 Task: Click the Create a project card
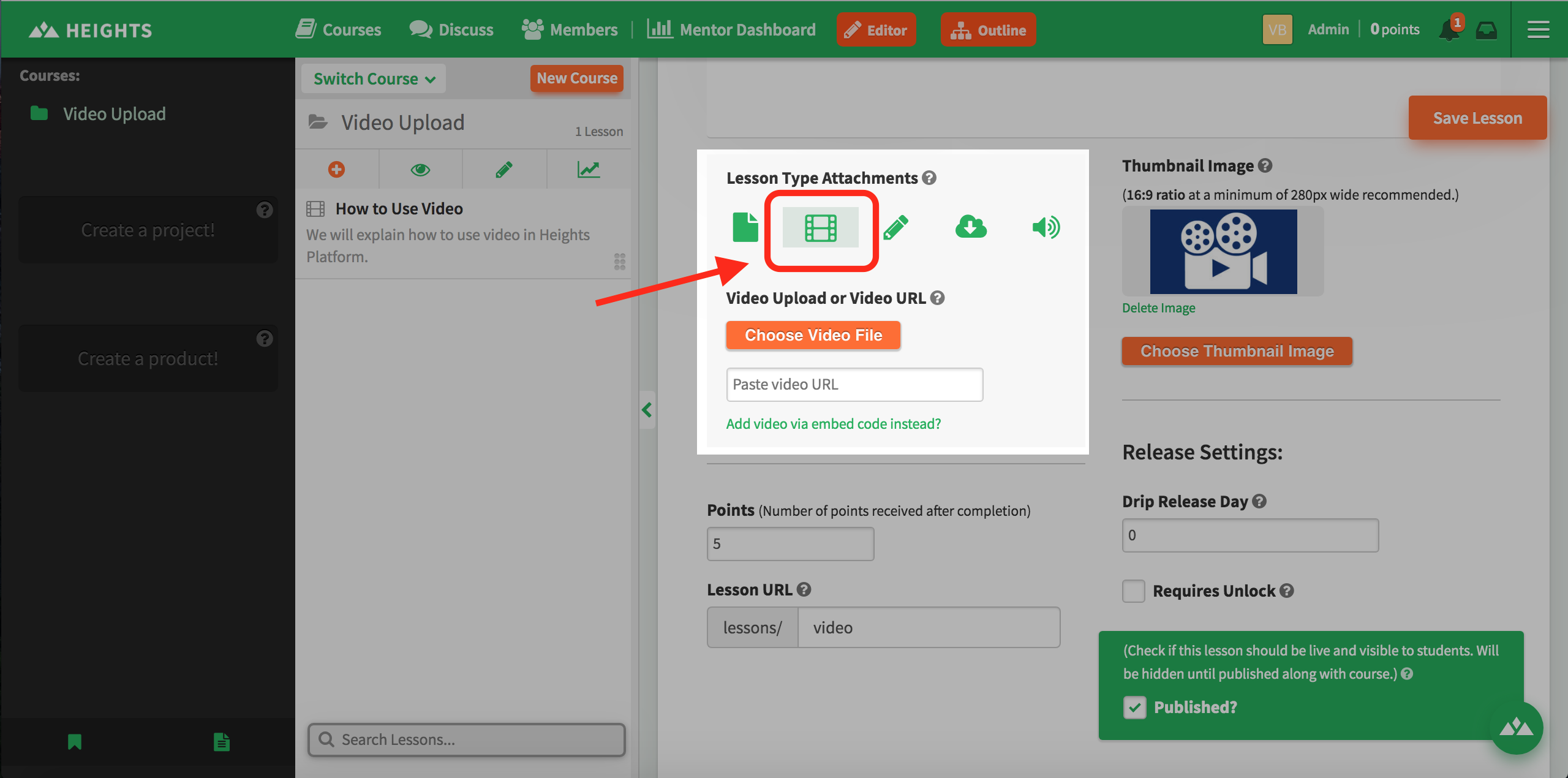148,230
